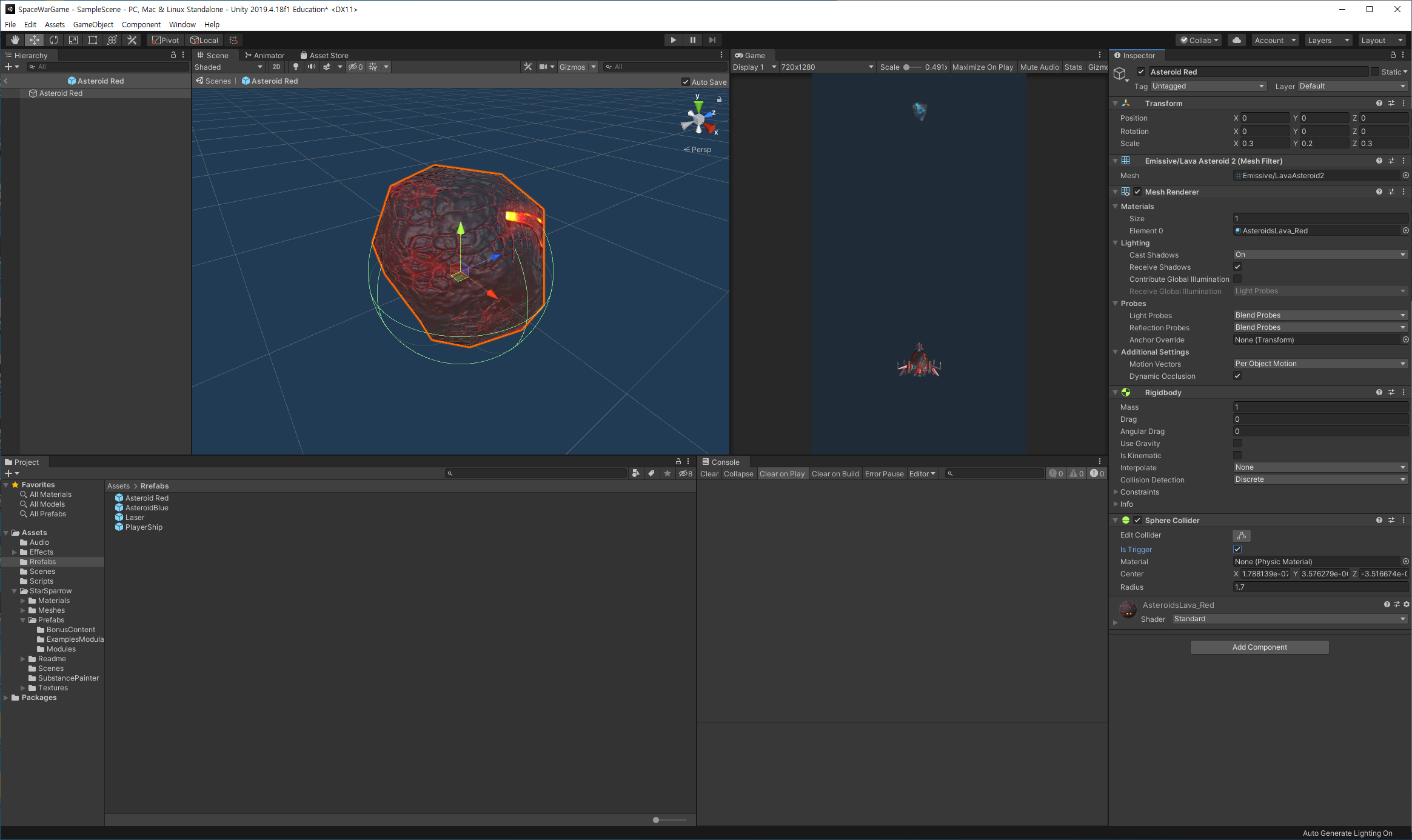Open the Cast Shadows dropdown

pos(1320,255)
